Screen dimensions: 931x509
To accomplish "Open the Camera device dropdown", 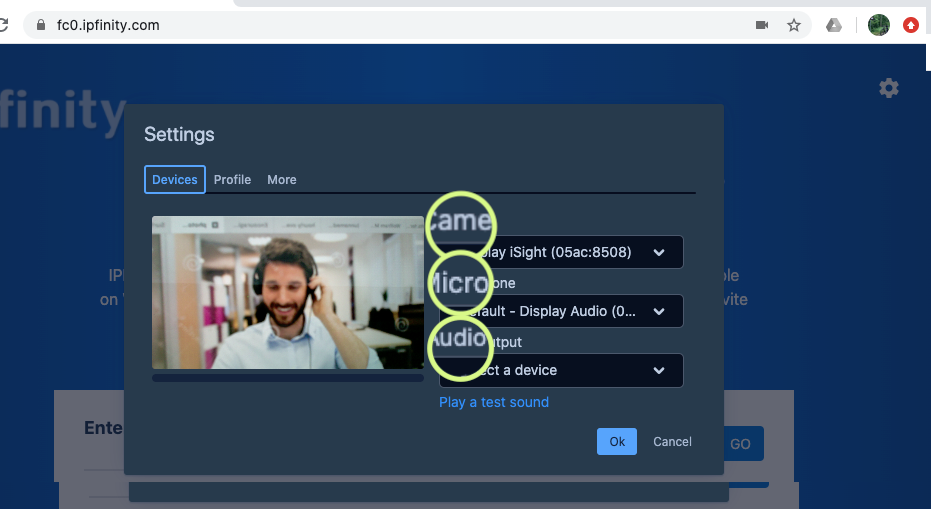I will pyautogui.click(x=561, y=252).
